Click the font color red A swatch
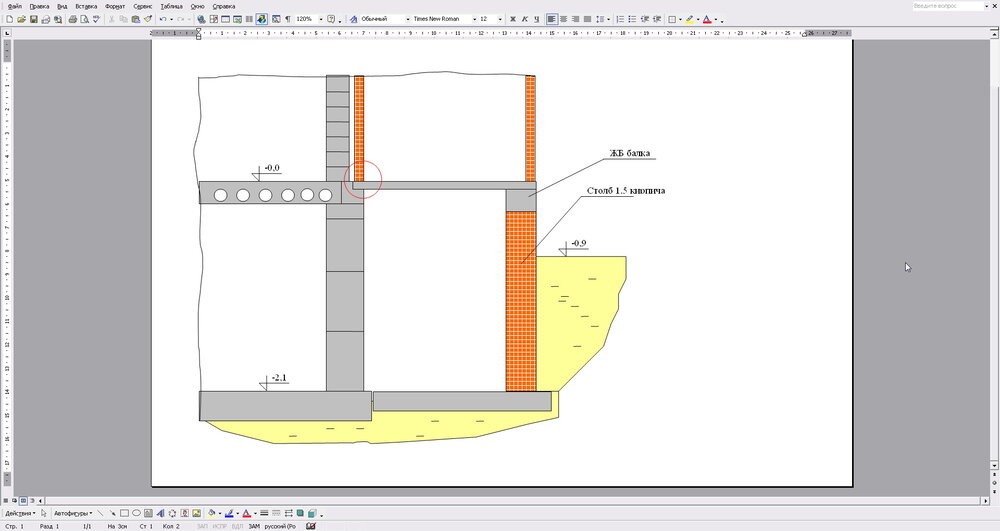1000x531 pixels. [x=707, y=19]
